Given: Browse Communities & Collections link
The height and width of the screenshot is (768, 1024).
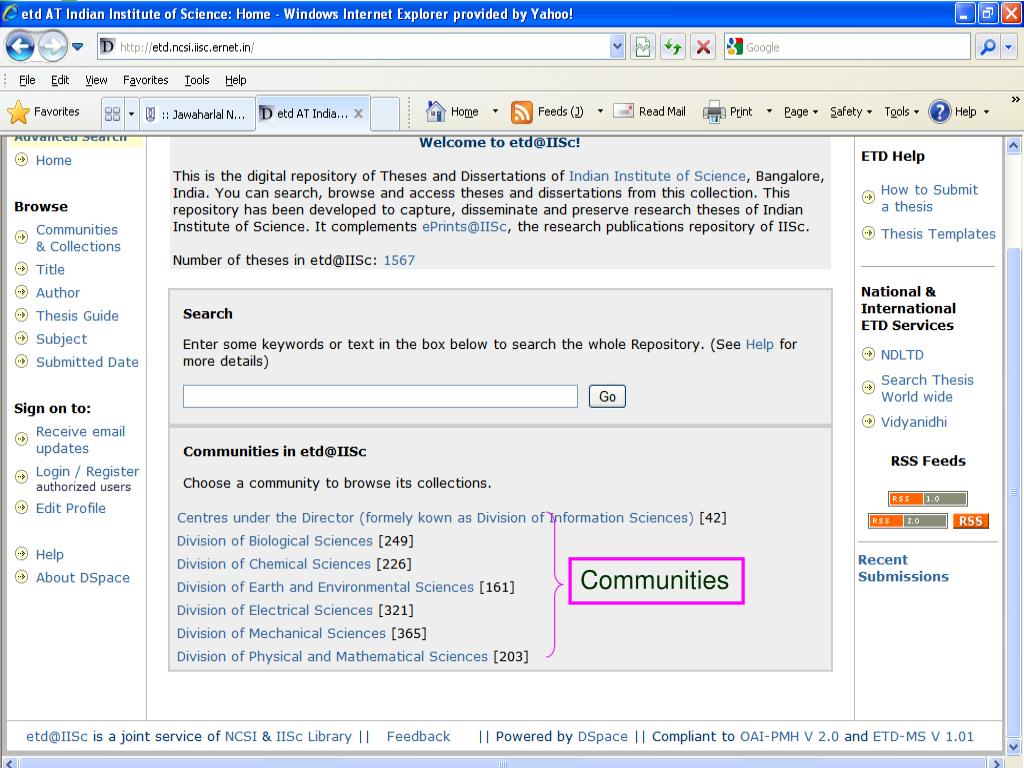Looking at the screenshot, I should [x=78, y=238].
